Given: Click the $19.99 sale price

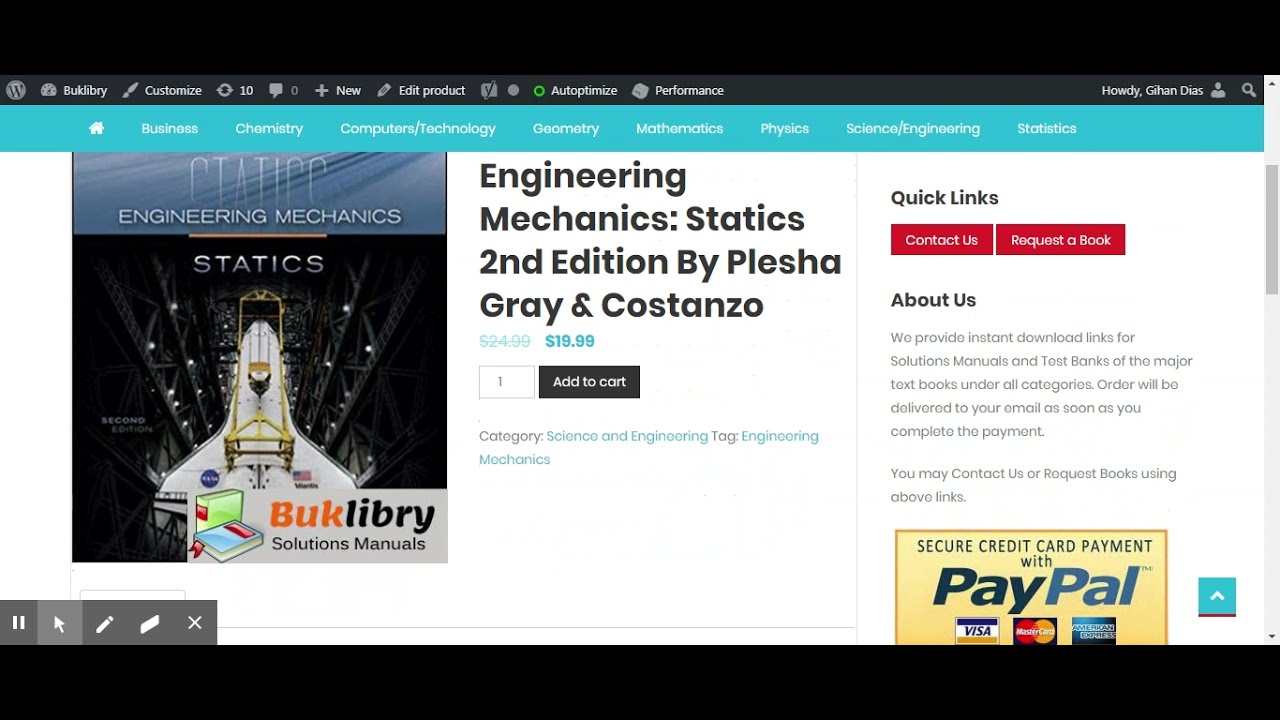Looking at the screenshot, I should (569, 341).
